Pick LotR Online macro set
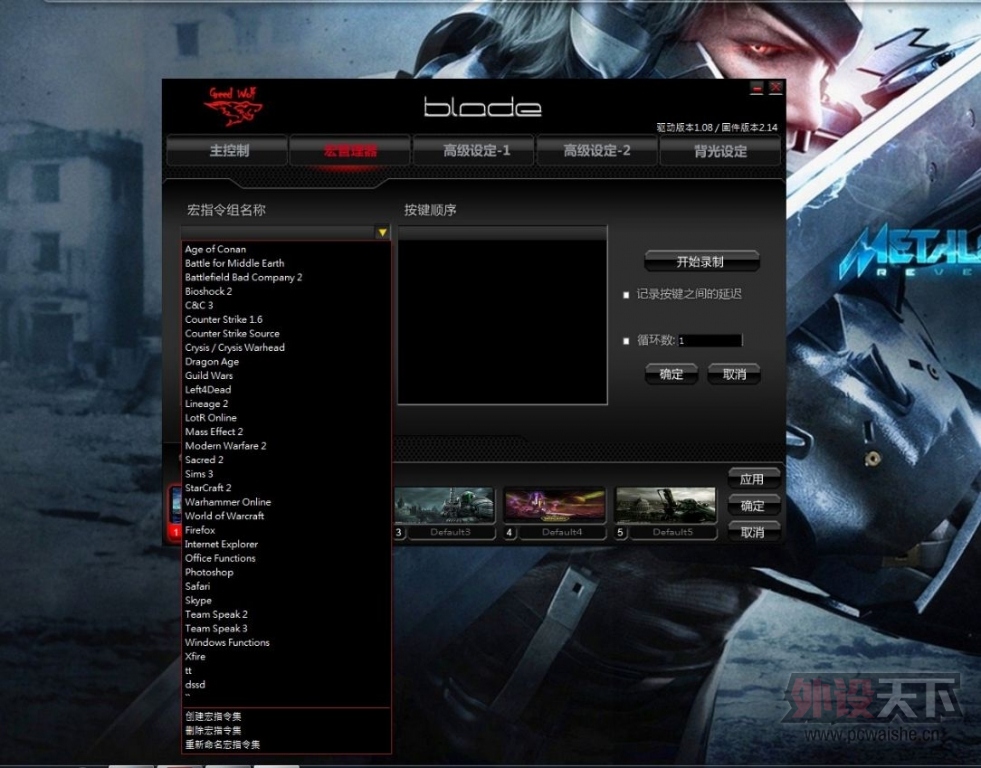Screen dimensions: 981x768 pyautogui.click(x=211, y=418)
